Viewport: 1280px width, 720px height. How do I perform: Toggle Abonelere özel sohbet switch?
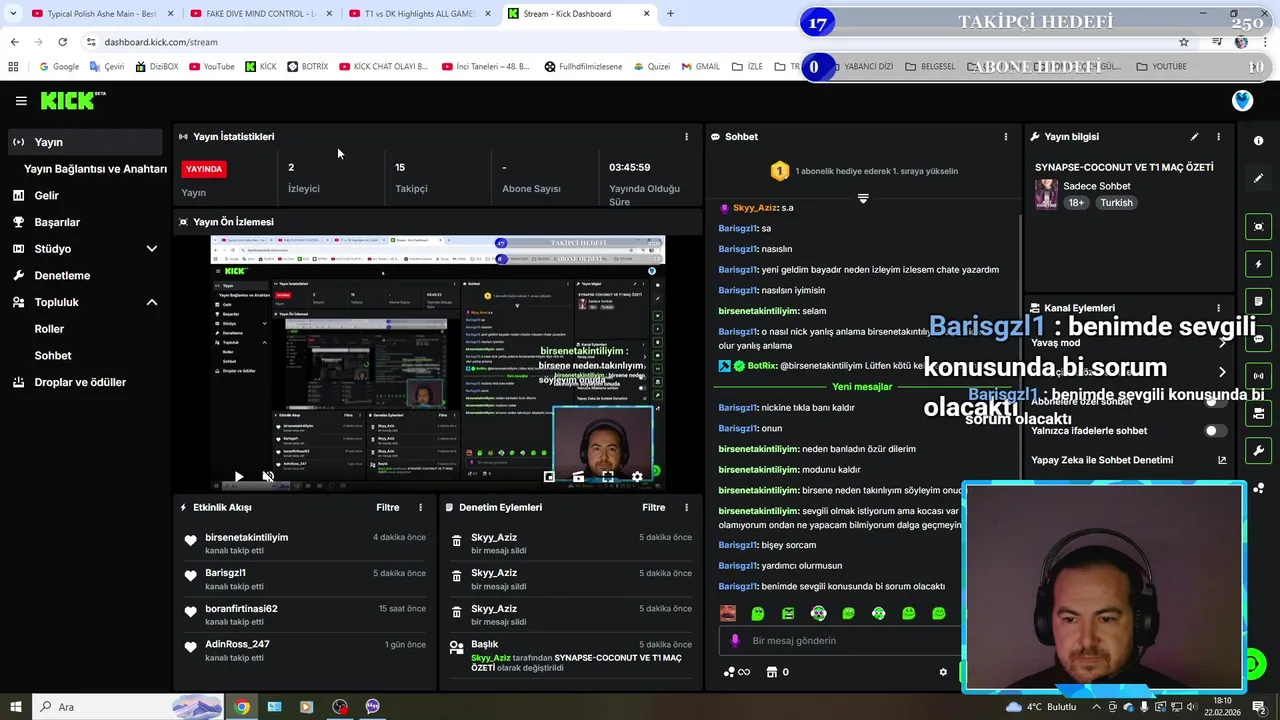pos(1215,401)
